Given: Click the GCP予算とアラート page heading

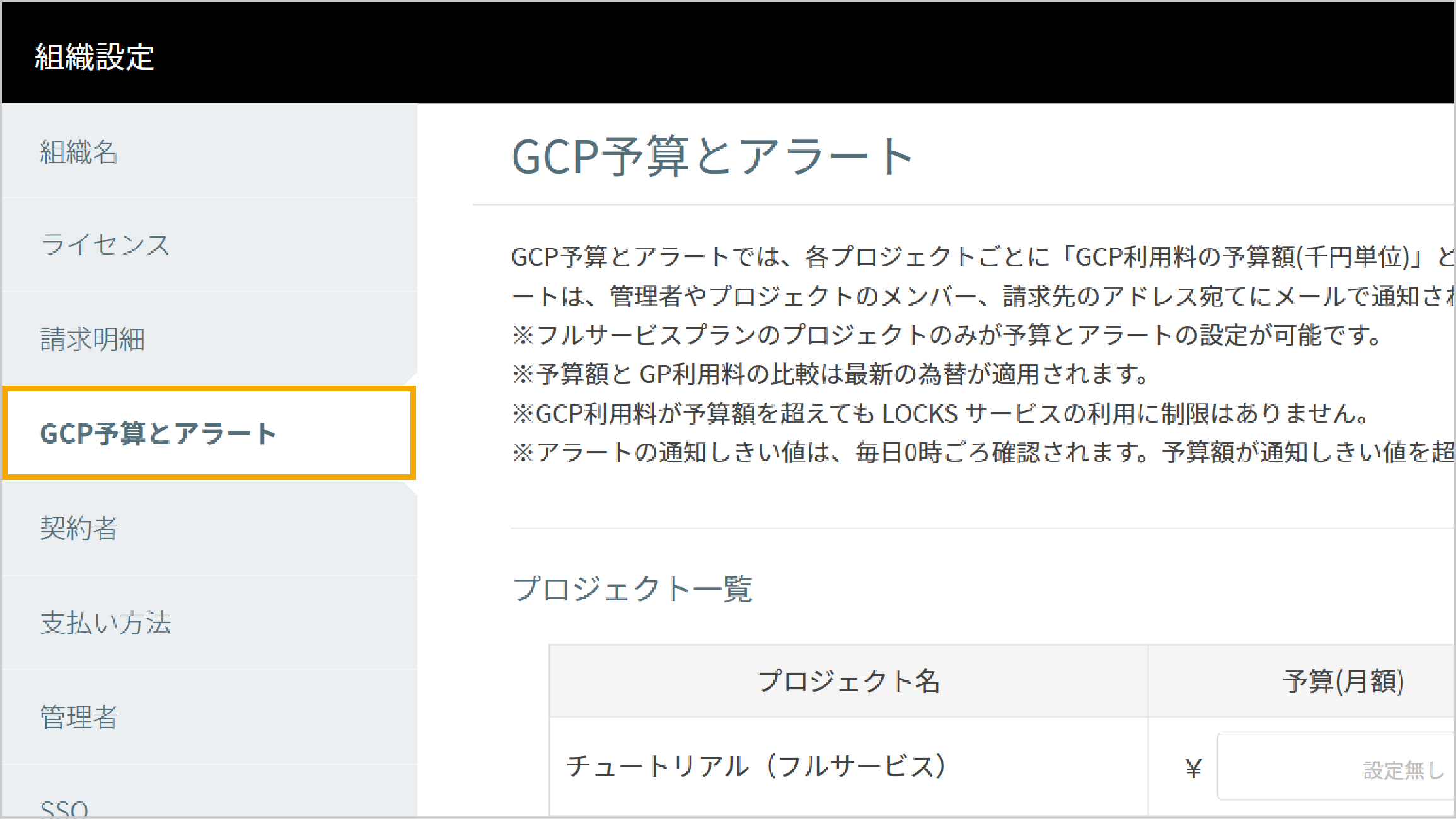Looking at the screenshot, I should point(712,156).
